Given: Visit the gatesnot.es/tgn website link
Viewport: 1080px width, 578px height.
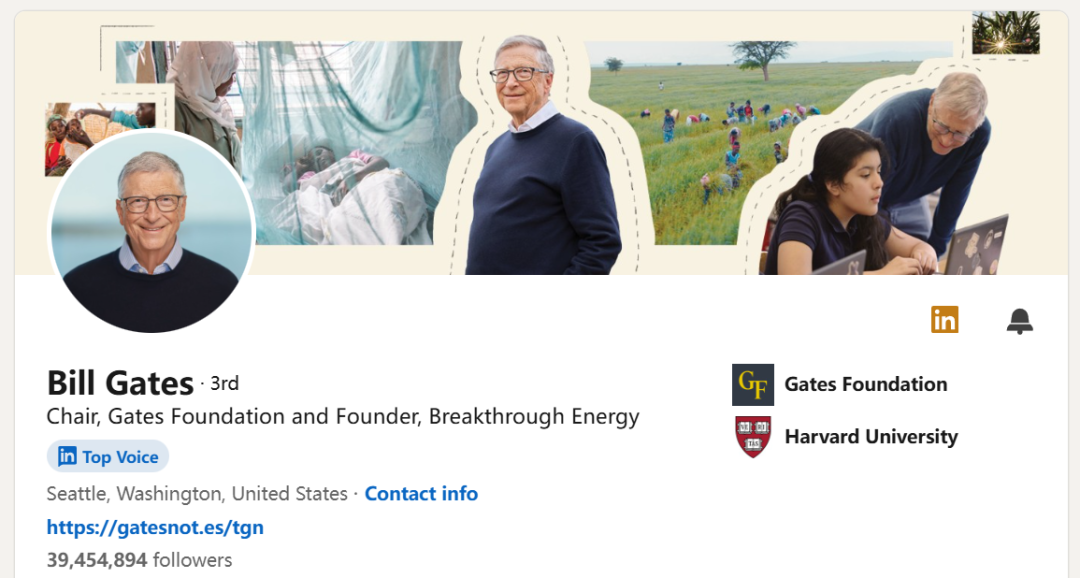Looking at the screenshot, I should (x=155, y=527).
